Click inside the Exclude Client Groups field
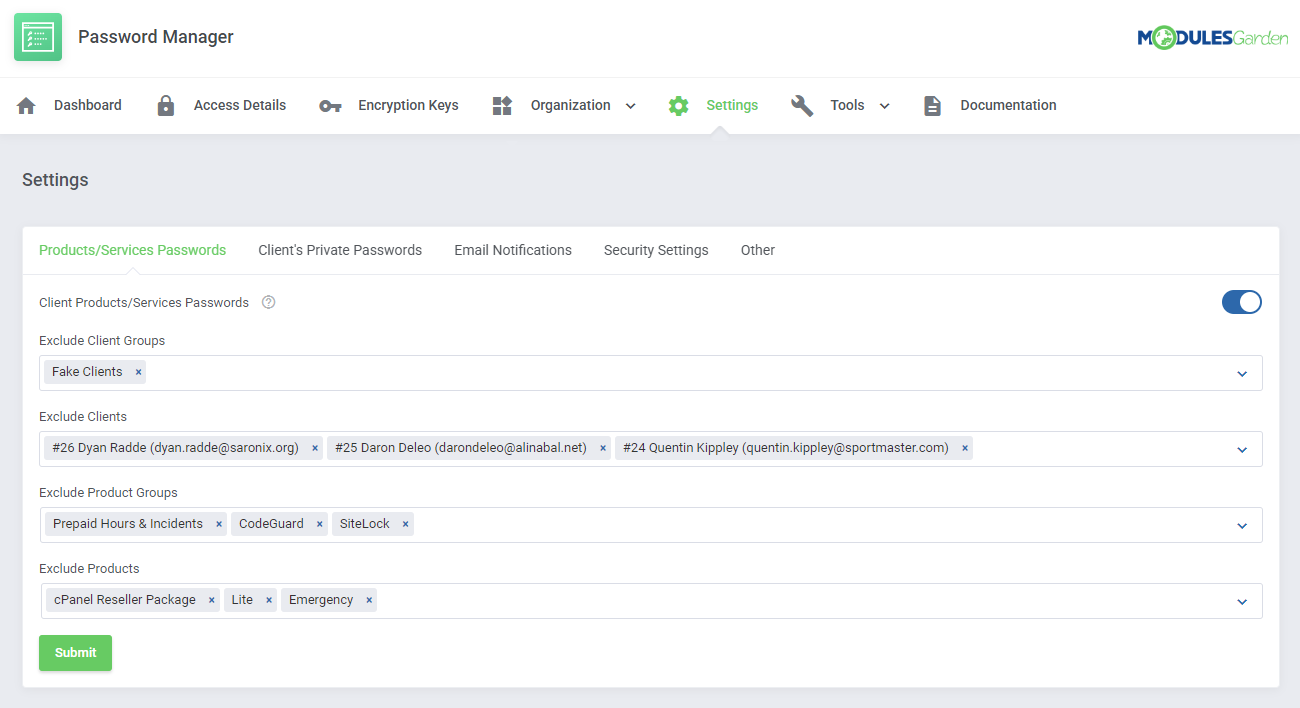This screenshot has height=708, width=1300. point(651,373)
